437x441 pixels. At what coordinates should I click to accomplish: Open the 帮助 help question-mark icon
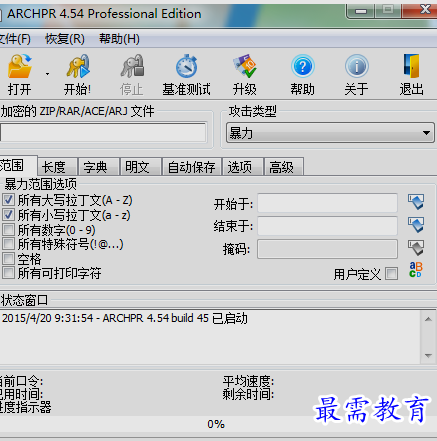303,66
